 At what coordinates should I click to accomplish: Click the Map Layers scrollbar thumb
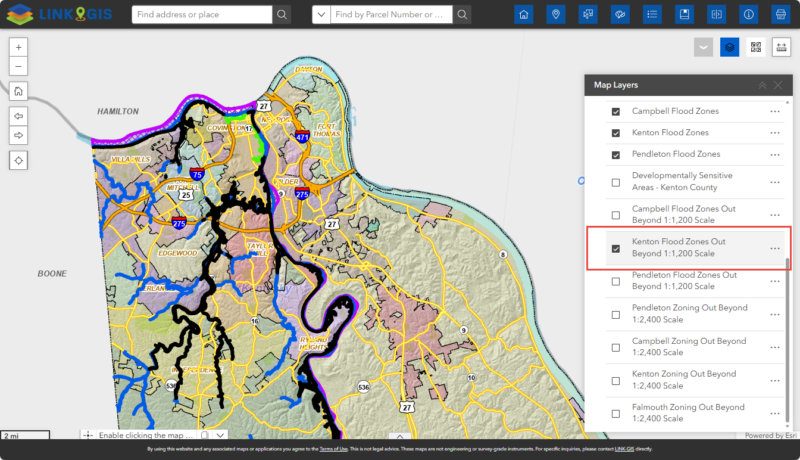point(788,340)
